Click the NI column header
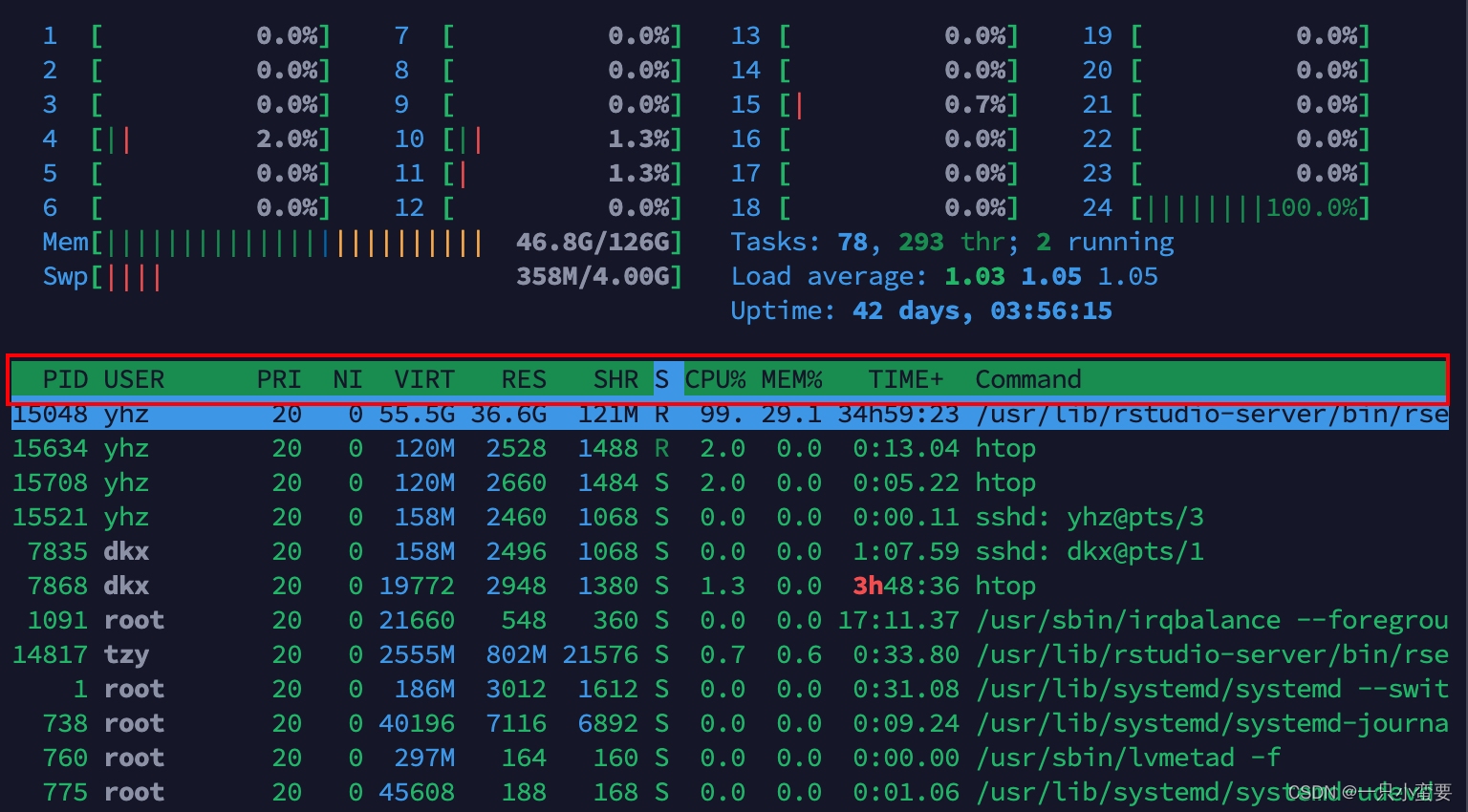 click(x=346, y=379)
